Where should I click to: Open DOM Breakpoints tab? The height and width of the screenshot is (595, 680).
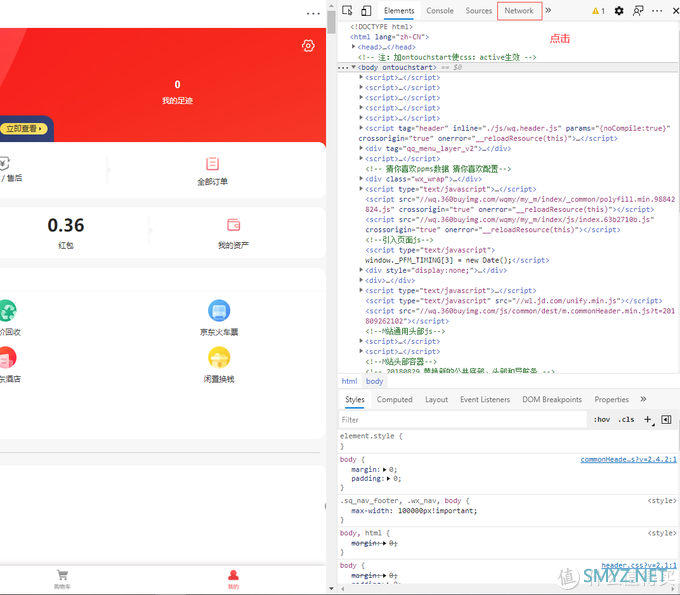tap(552, 399)
